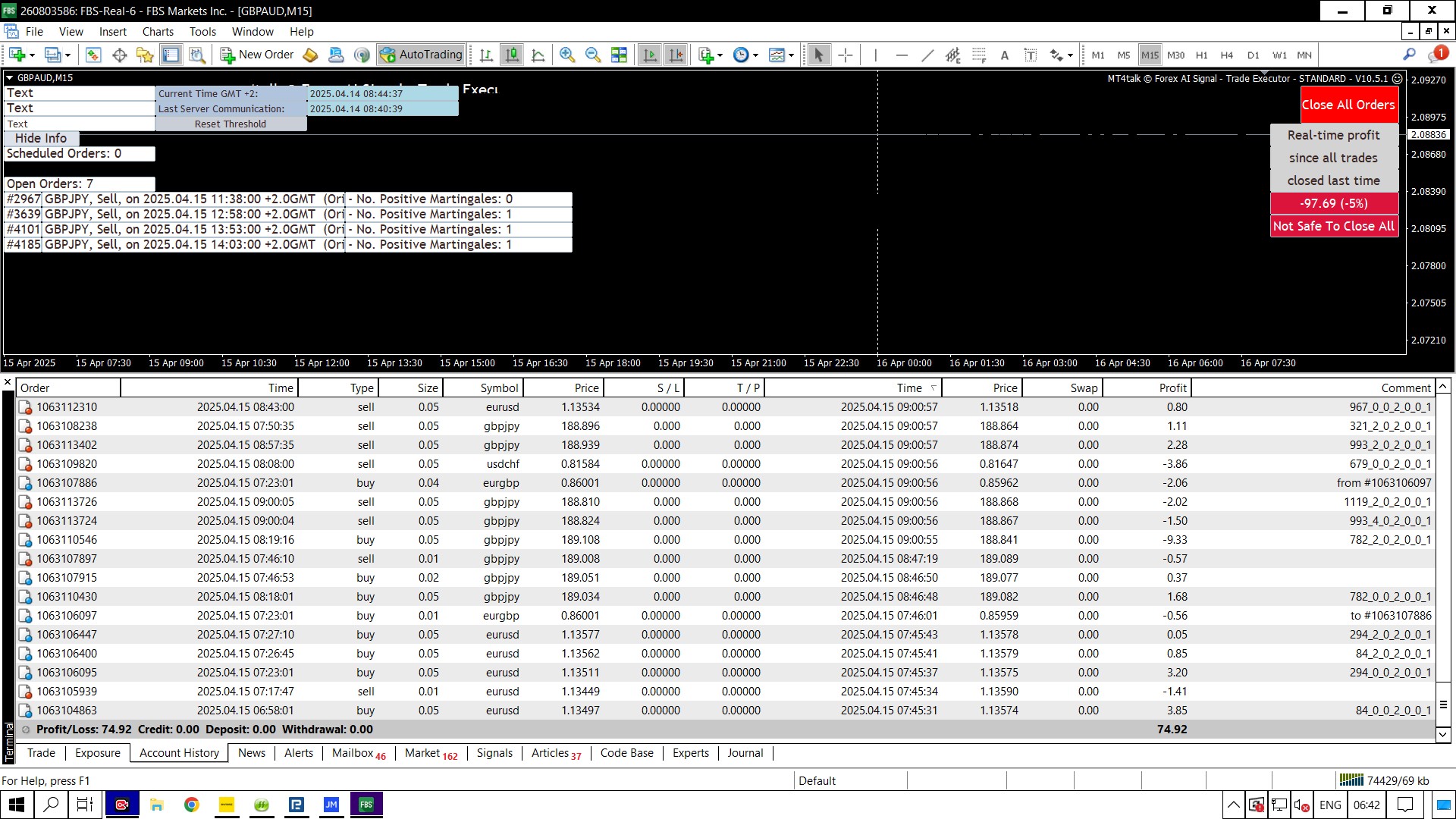
Task: Open the File menu
Action: click(34, 32)
